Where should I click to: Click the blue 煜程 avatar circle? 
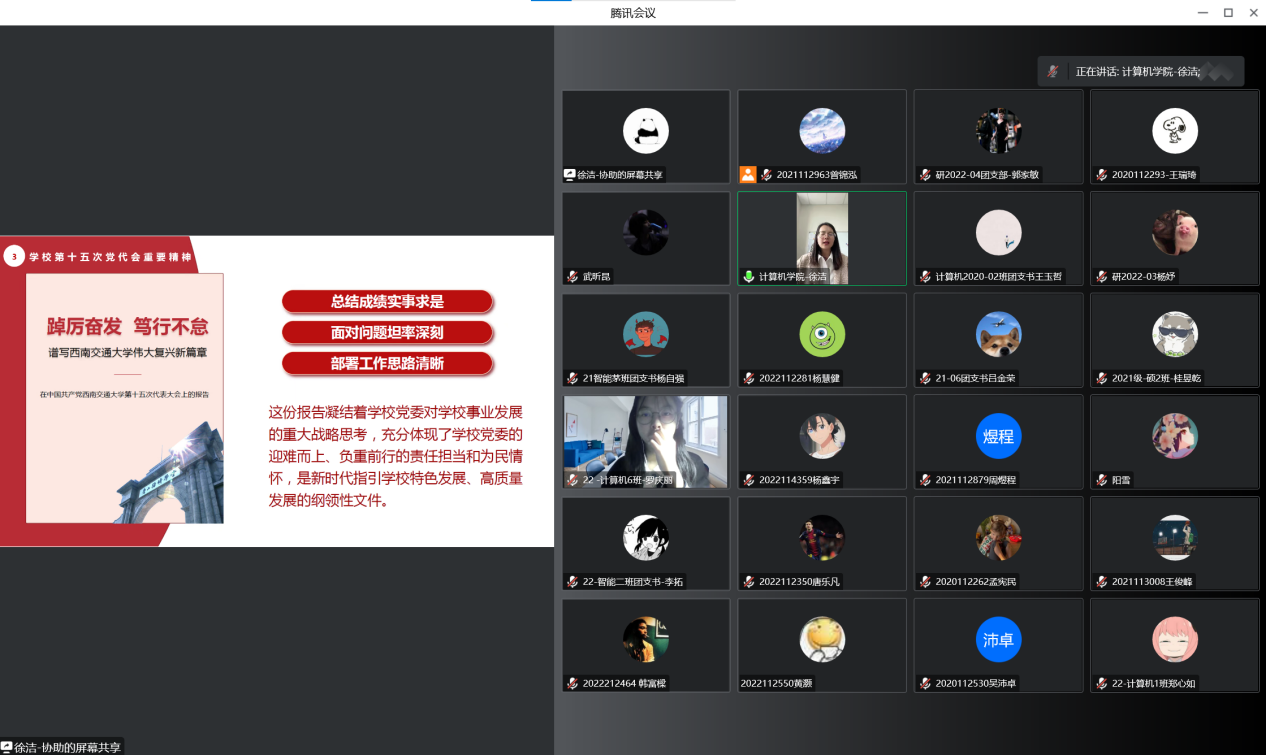[x=998, y=437]
